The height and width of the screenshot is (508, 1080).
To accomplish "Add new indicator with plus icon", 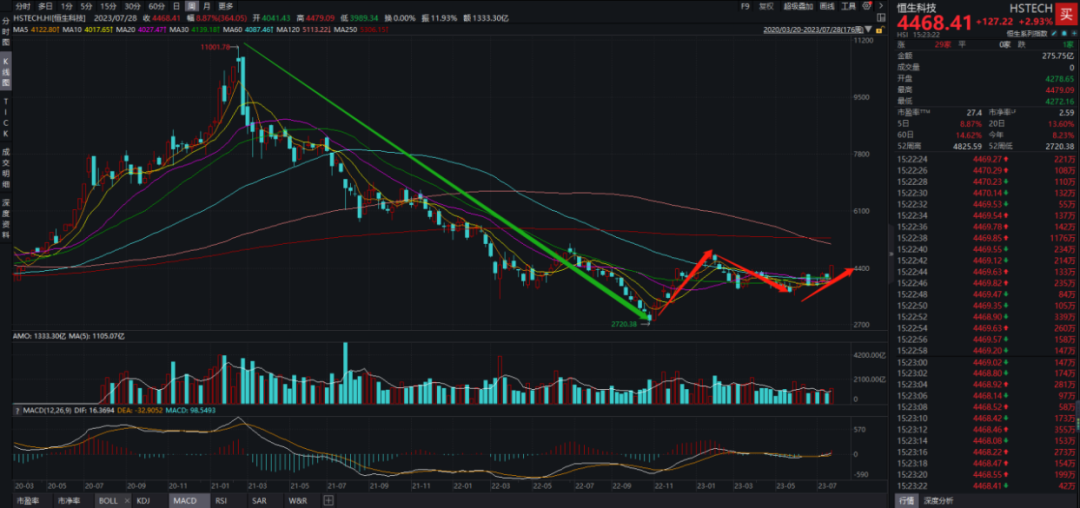I will coord(328,500).
